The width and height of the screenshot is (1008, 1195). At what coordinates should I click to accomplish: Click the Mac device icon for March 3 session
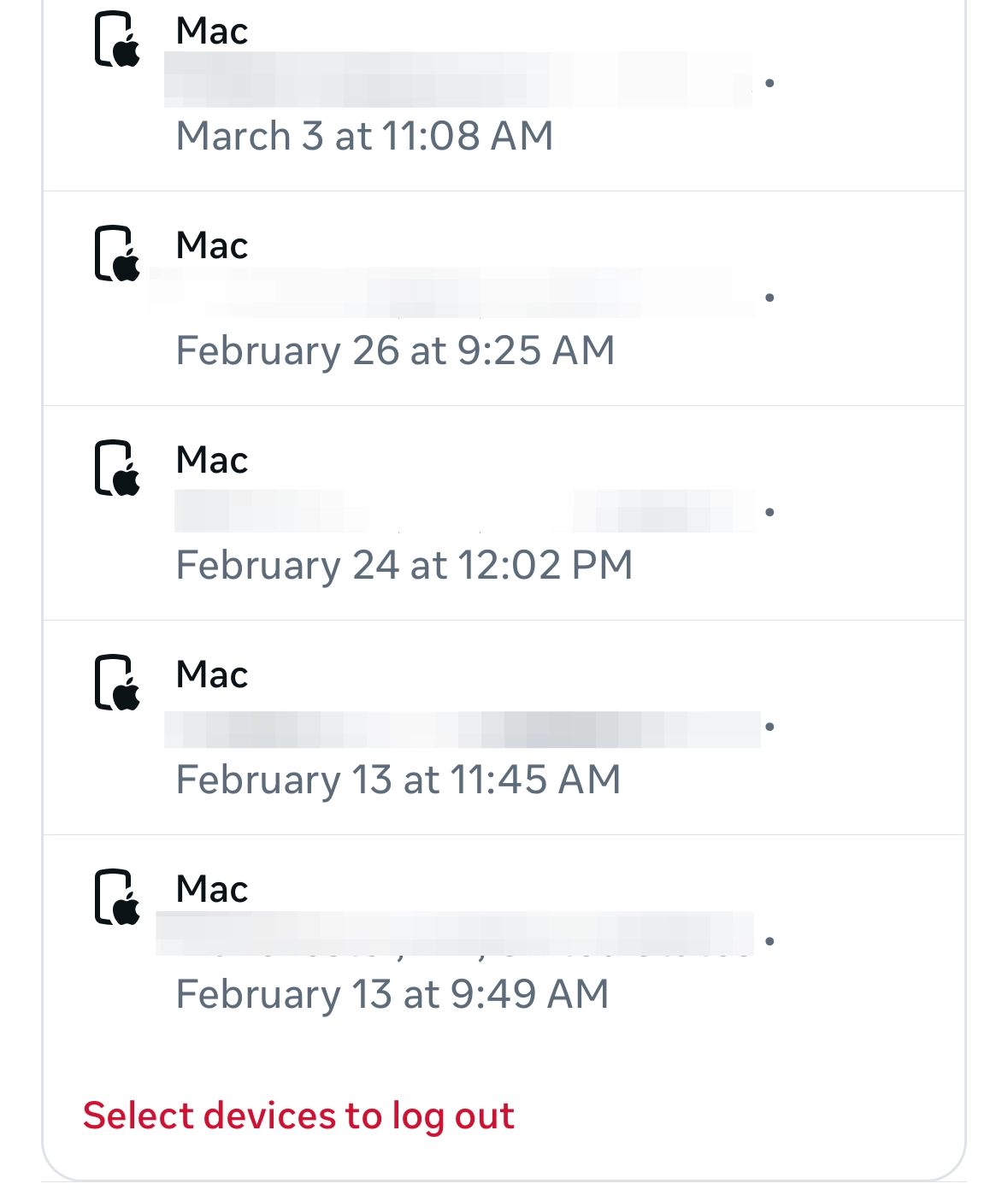click(x=117, y=39)
